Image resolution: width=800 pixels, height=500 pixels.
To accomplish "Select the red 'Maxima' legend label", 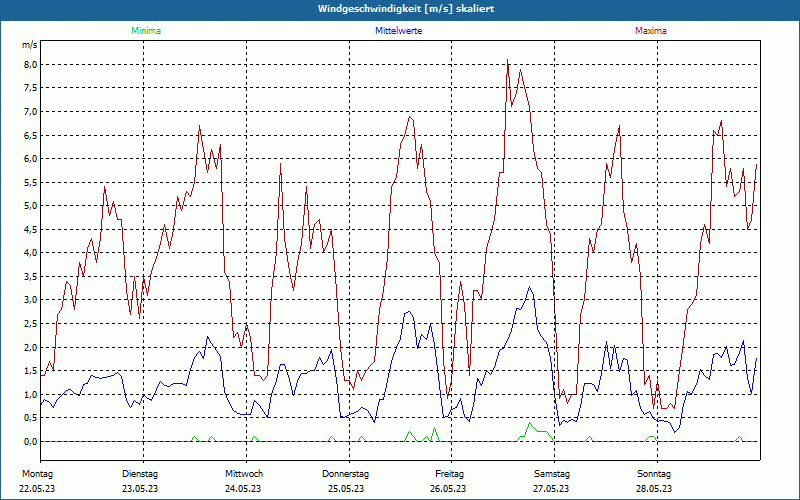I will (x=651, y=31).
